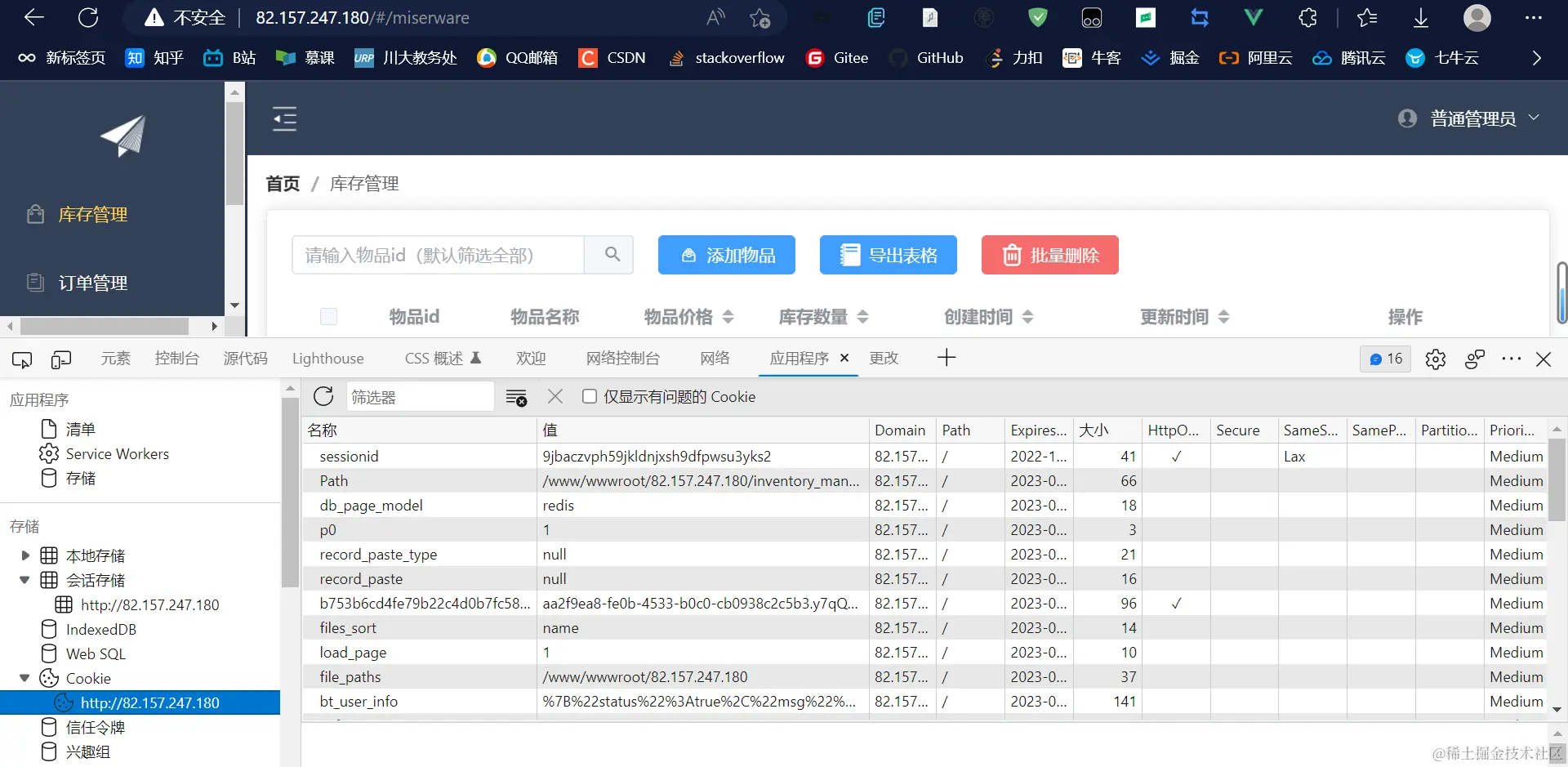Switch to the Lighthouse tab

pos(328,359)
